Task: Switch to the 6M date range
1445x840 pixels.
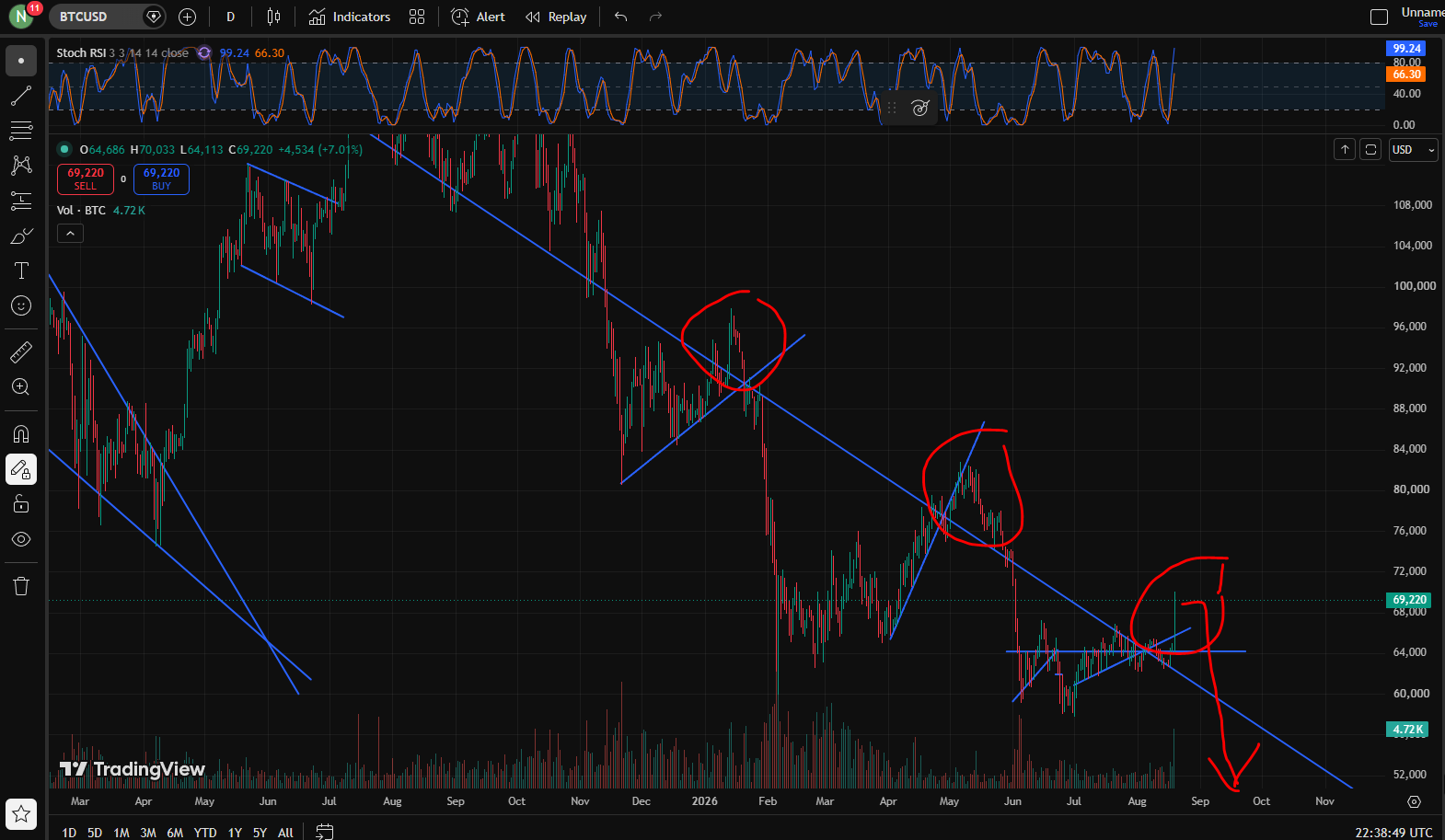Action: tap(175, 833)
